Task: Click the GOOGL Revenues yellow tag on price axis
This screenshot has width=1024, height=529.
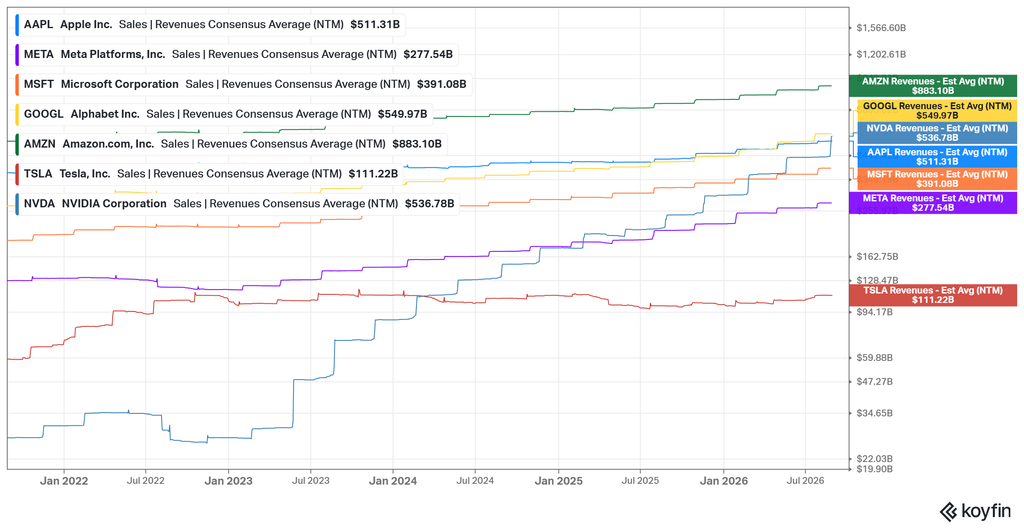Action: click(936, 110)
